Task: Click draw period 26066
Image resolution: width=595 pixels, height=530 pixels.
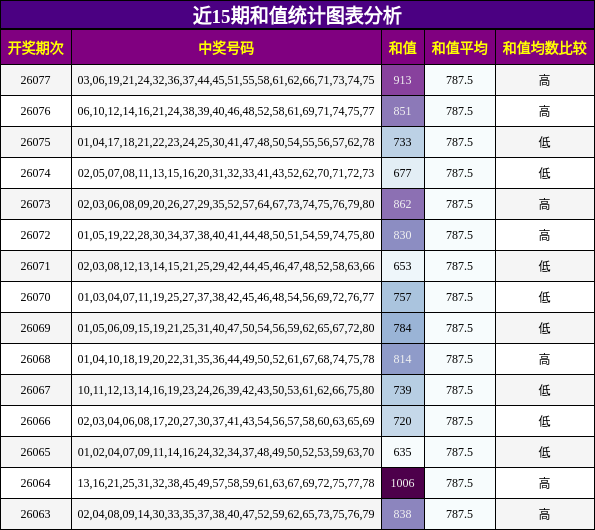Action: click(x=35, y=421)
